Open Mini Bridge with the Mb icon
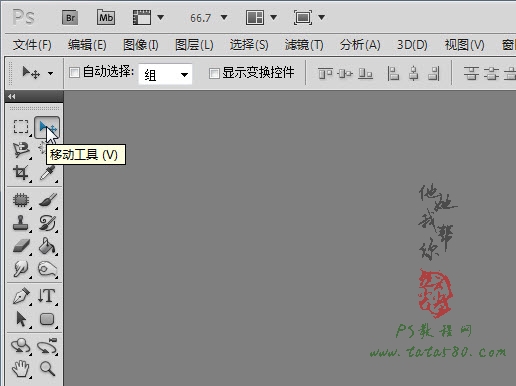The height and width of the screenshot is (386, 516). point(106,17)
